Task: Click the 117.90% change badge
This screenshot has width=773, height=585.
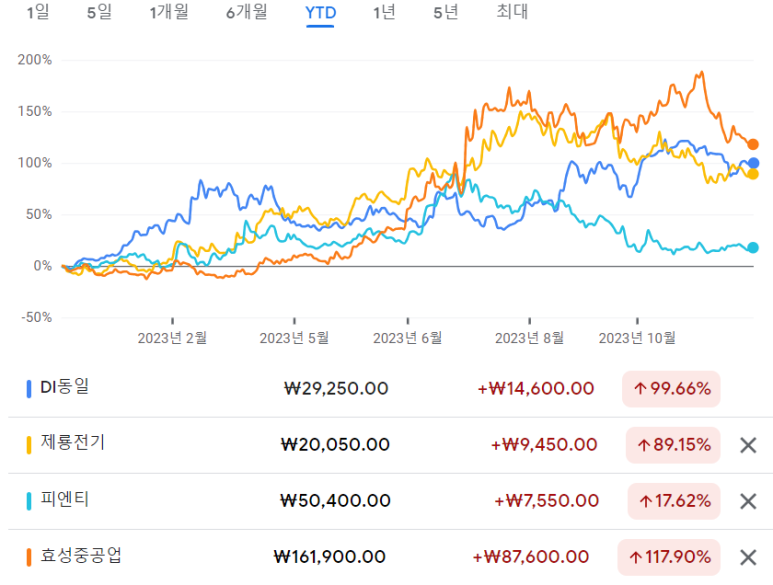Action: coord(668,557)
